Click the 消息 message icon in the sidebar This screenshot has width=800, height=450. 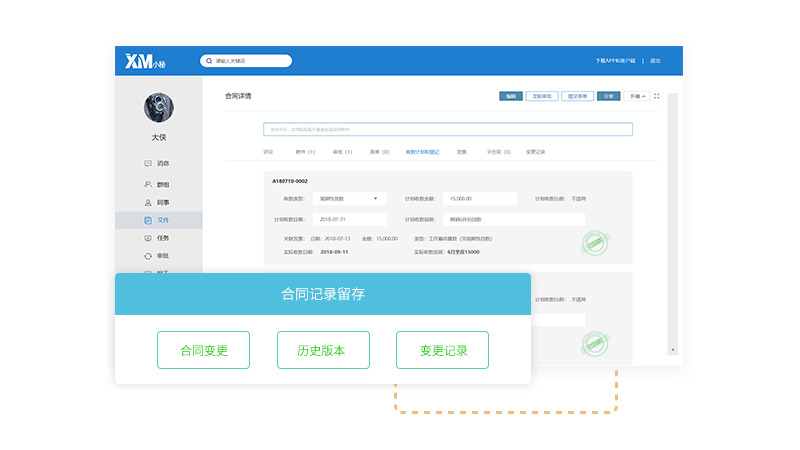[148, 163]
